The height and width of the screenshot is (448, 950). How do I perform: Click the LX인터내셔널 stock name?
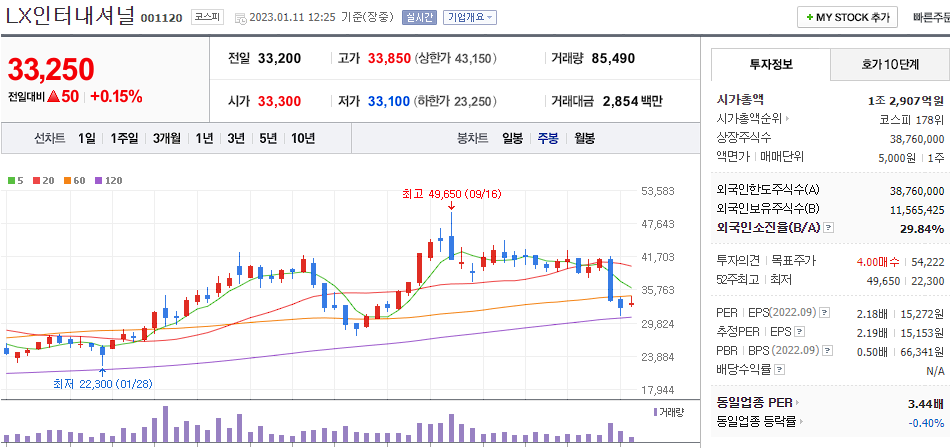coord(70,17)
